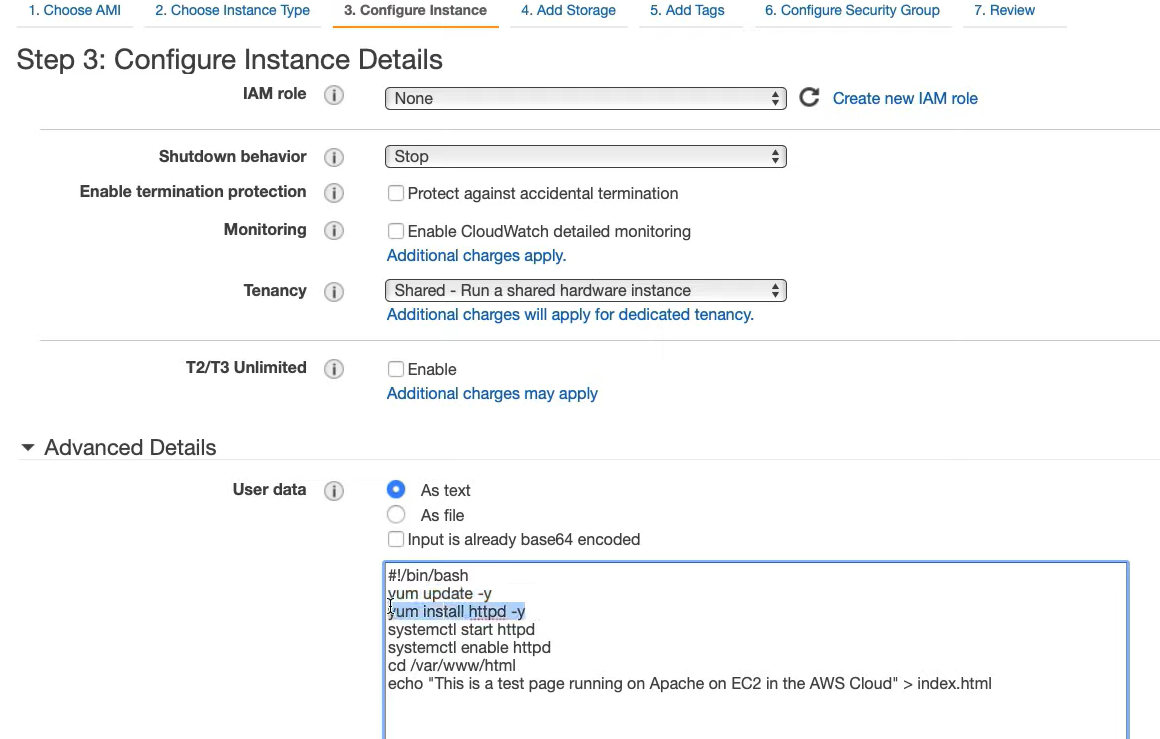Open info tooltip for Enable termination protection

pyautogui.click(x=334, y=193)
